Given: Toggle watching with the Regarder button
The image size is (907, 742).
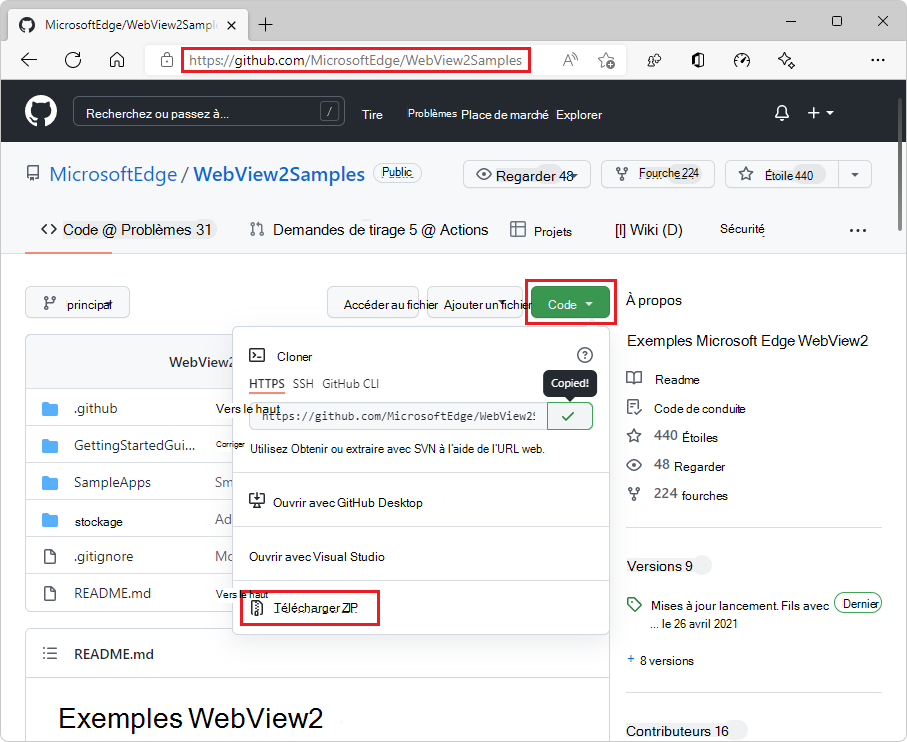Looking at the screenshot, I should coord(526,173).
